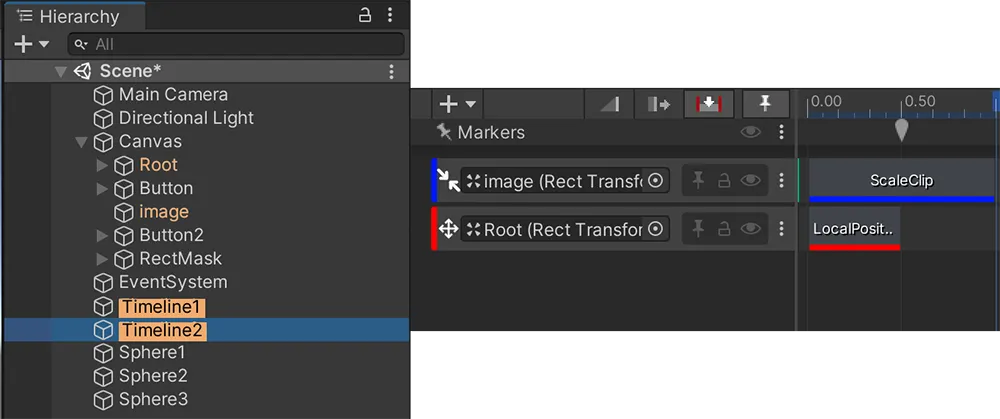Expand the Root object in the Hierarchy
This screenshot has width=1000, height=419.
pos(102,165)
